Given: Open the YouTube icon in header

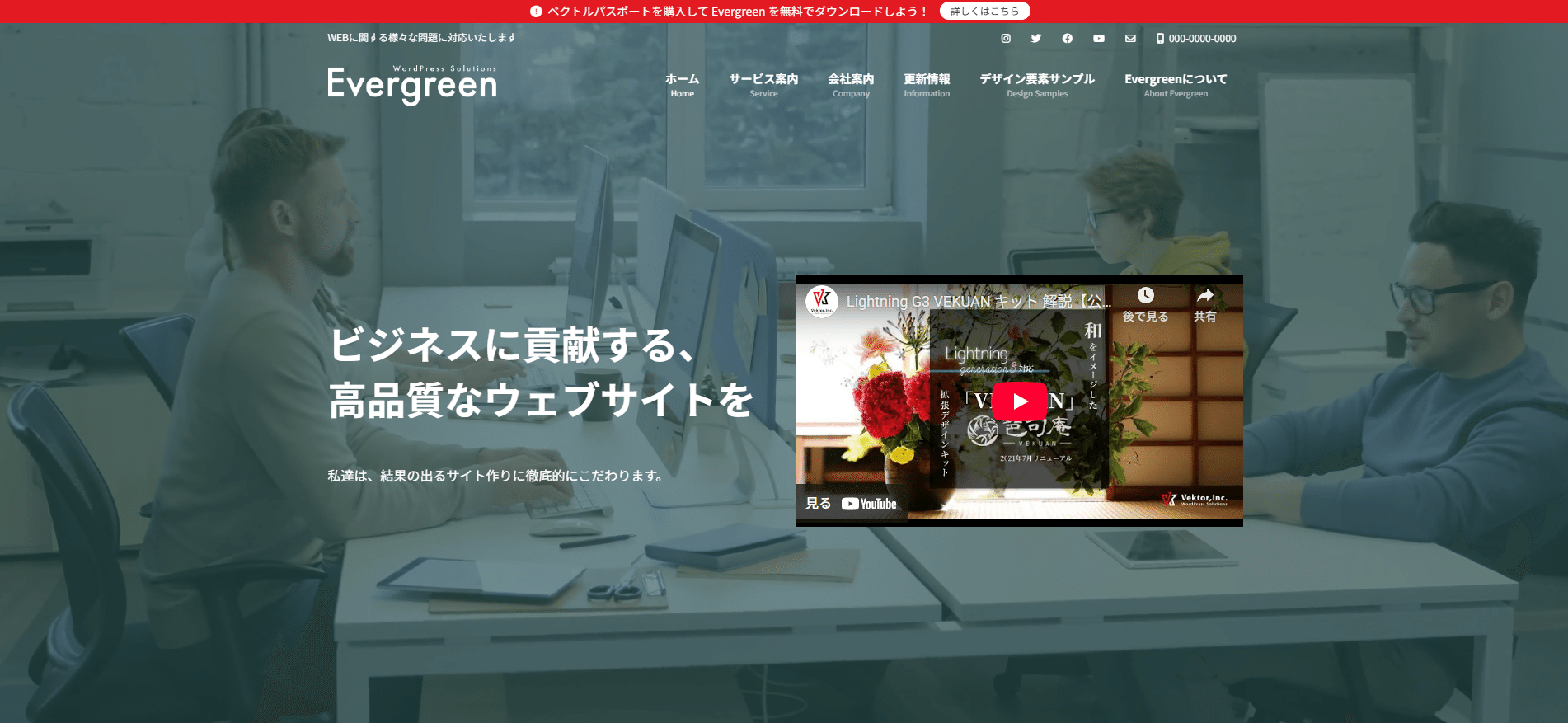Looking at the screenshot, I should [x=1099, y=39].
